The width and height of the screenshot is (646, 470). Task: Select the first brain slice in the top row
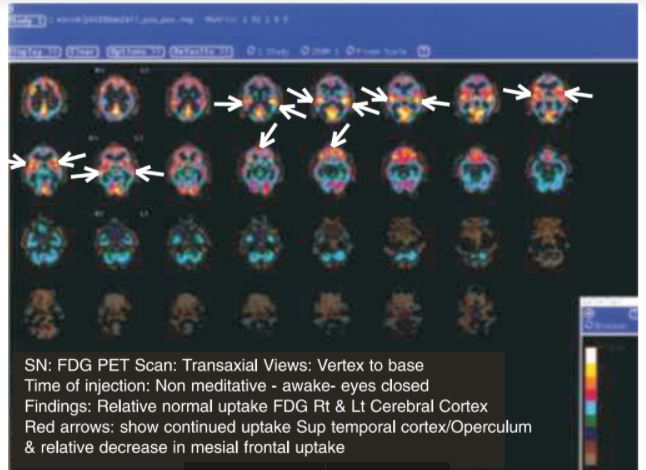click(x=43, y=98)
